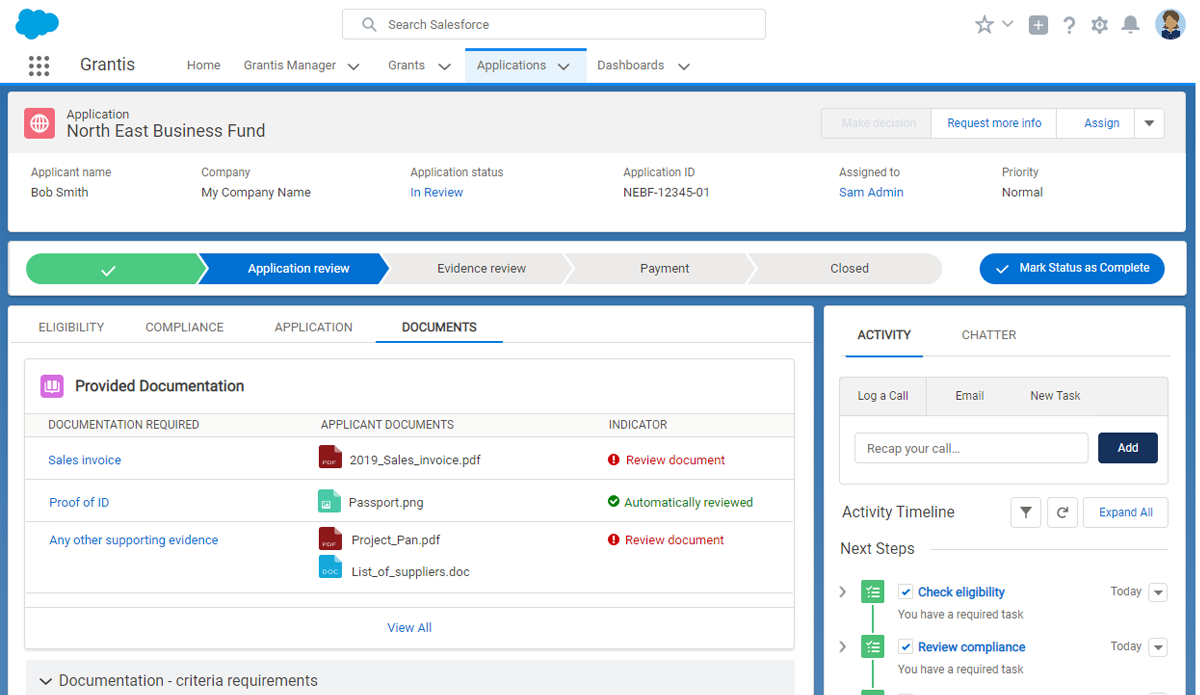Click the red Application globe icon
This screenshot has height=695, width=1200.
point(39,123)
